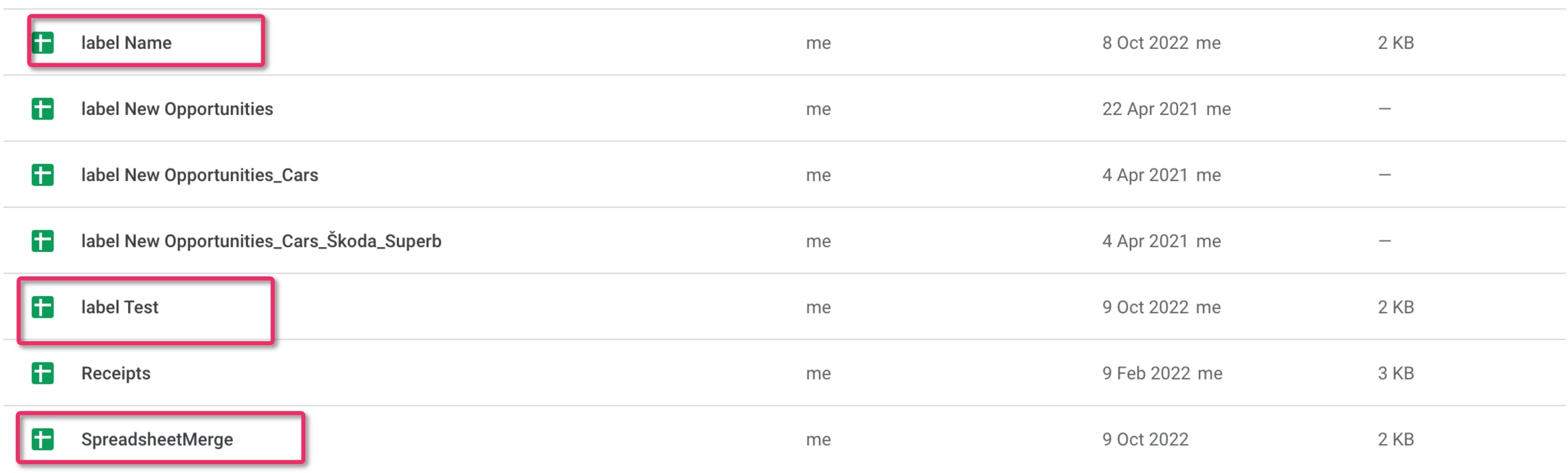The width and height of the screenshot is (1568, 473).
Task: Open label New Opportunities_Cars_Škoda_Superb file
Action: pos(261,241)
